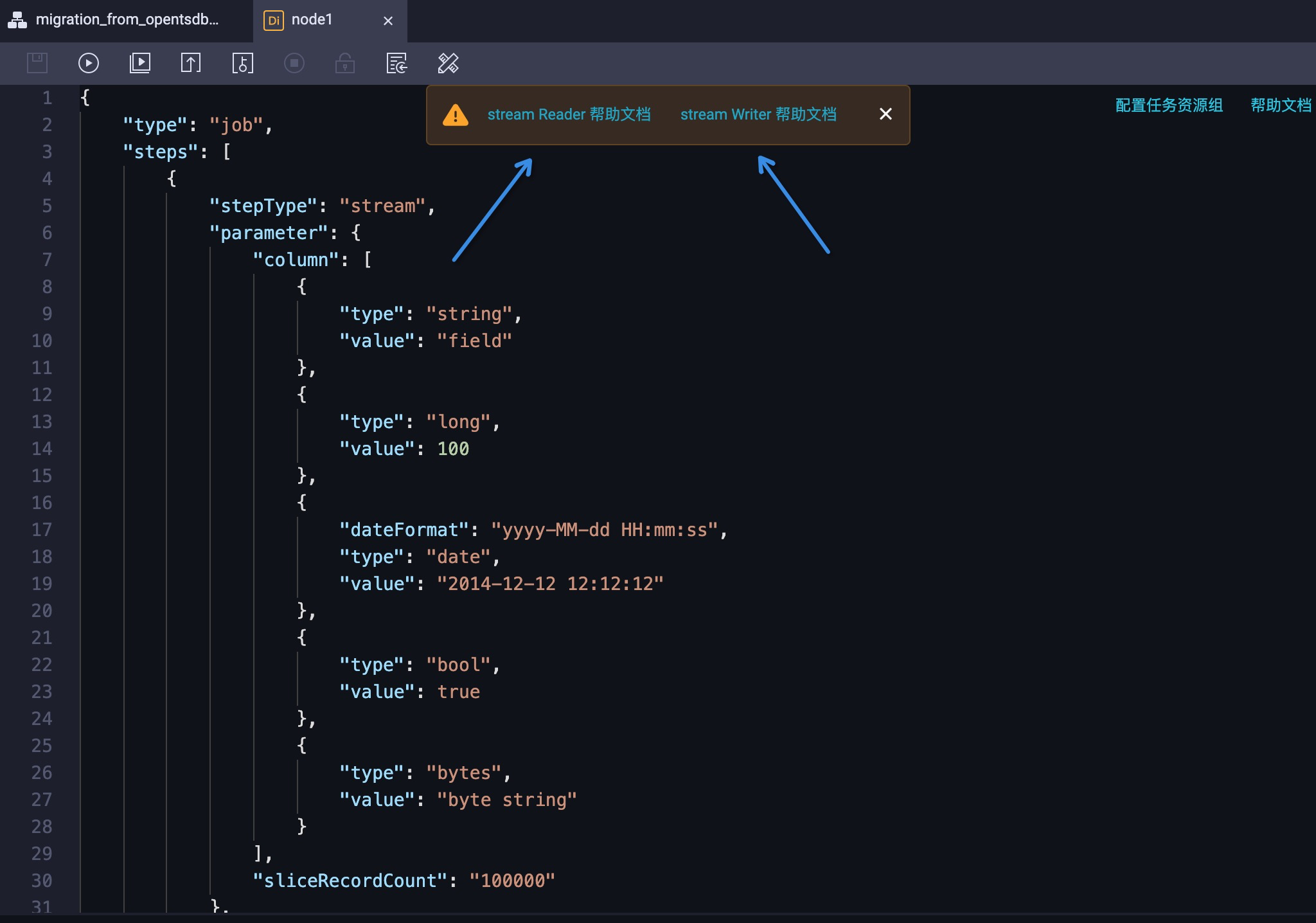The image size is (1316, 923).
Task: Click the submit upload icon
Action: tap(191, 63)
